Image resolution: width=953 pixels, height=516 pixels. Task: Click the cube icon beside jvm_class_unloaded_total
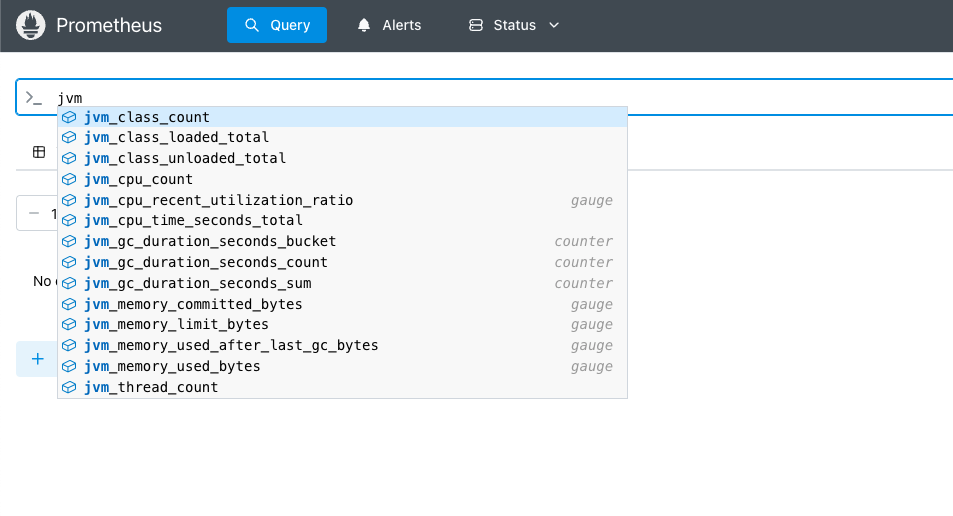pyautogui.click(x=69, y=158)
